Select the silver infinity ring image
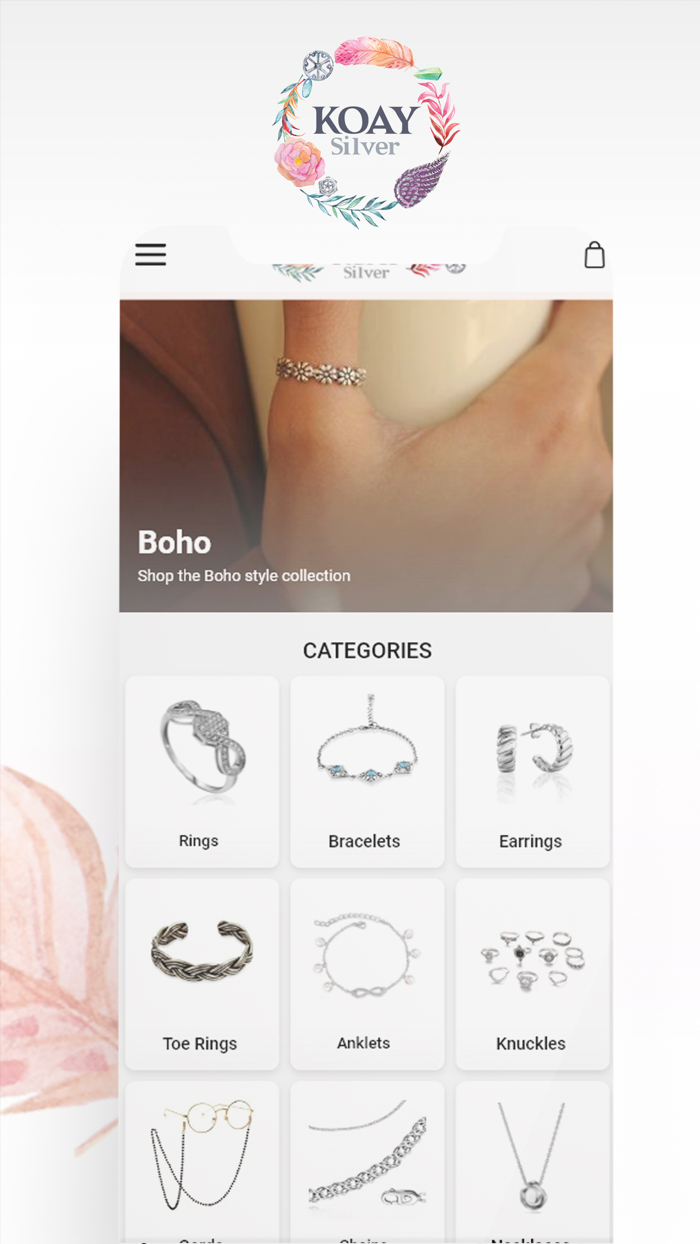The image size is (700, 1244). tap(202, 747)
